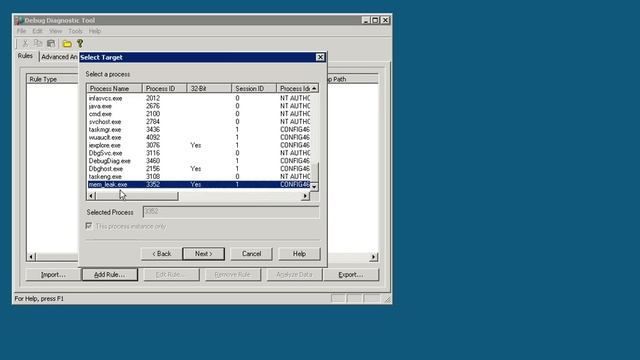Screen dimensions: 640x360
Task: Click process list scroll left arrow
Action: (91, 196)
